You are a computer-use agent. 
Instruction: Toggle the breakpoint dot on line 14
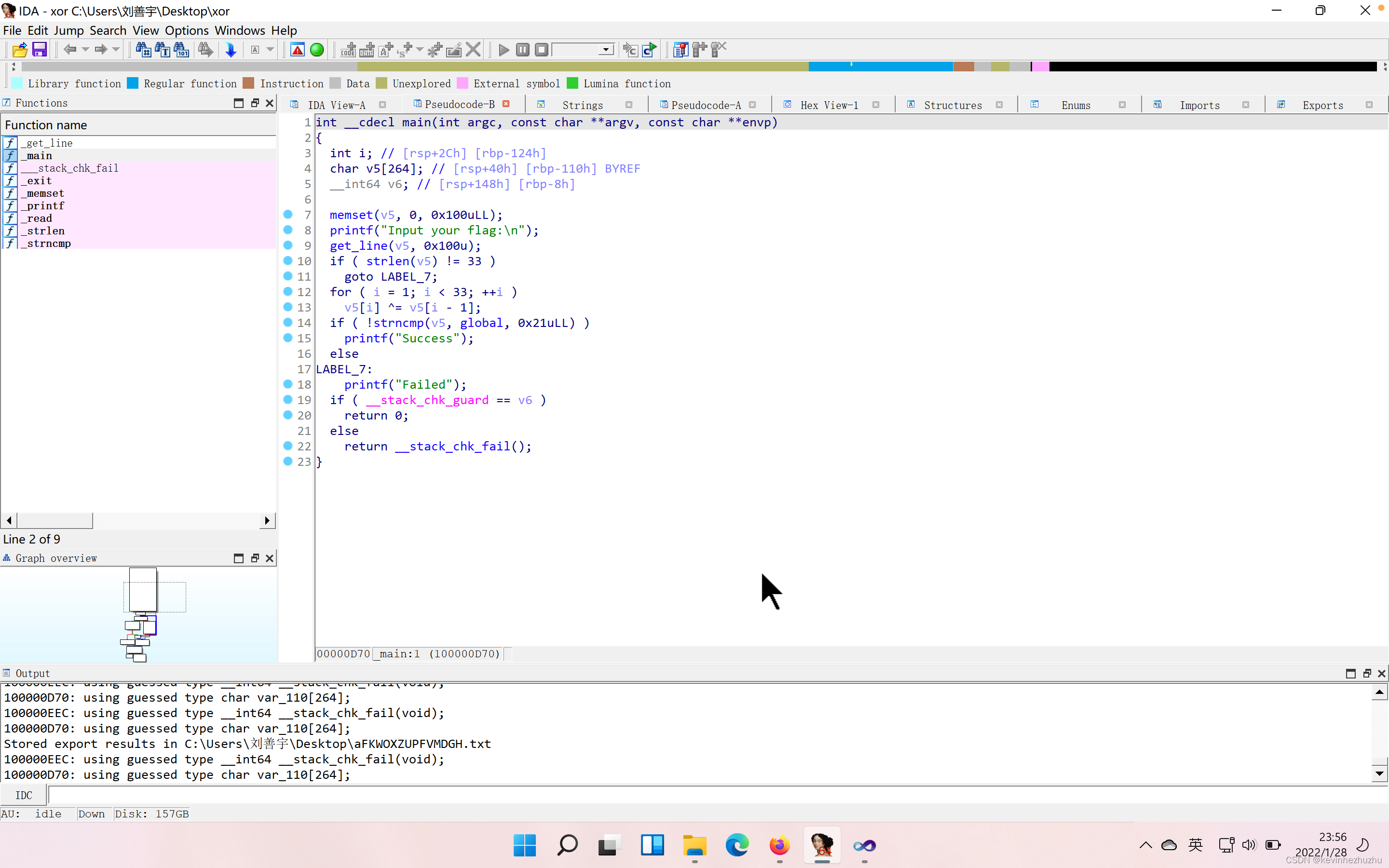(x=288, y=323)
